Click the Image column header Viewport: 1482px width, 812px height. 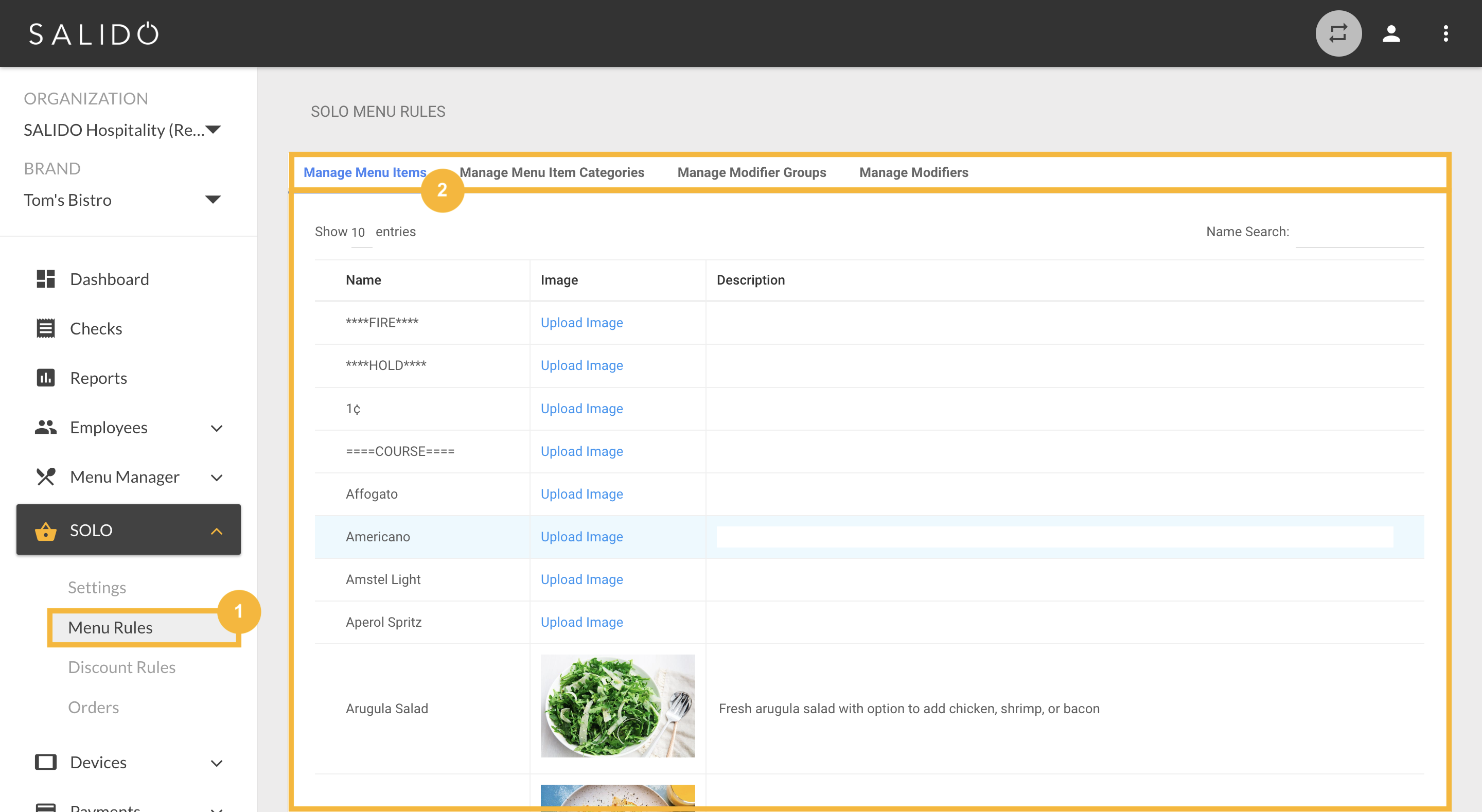coord(559,280)
